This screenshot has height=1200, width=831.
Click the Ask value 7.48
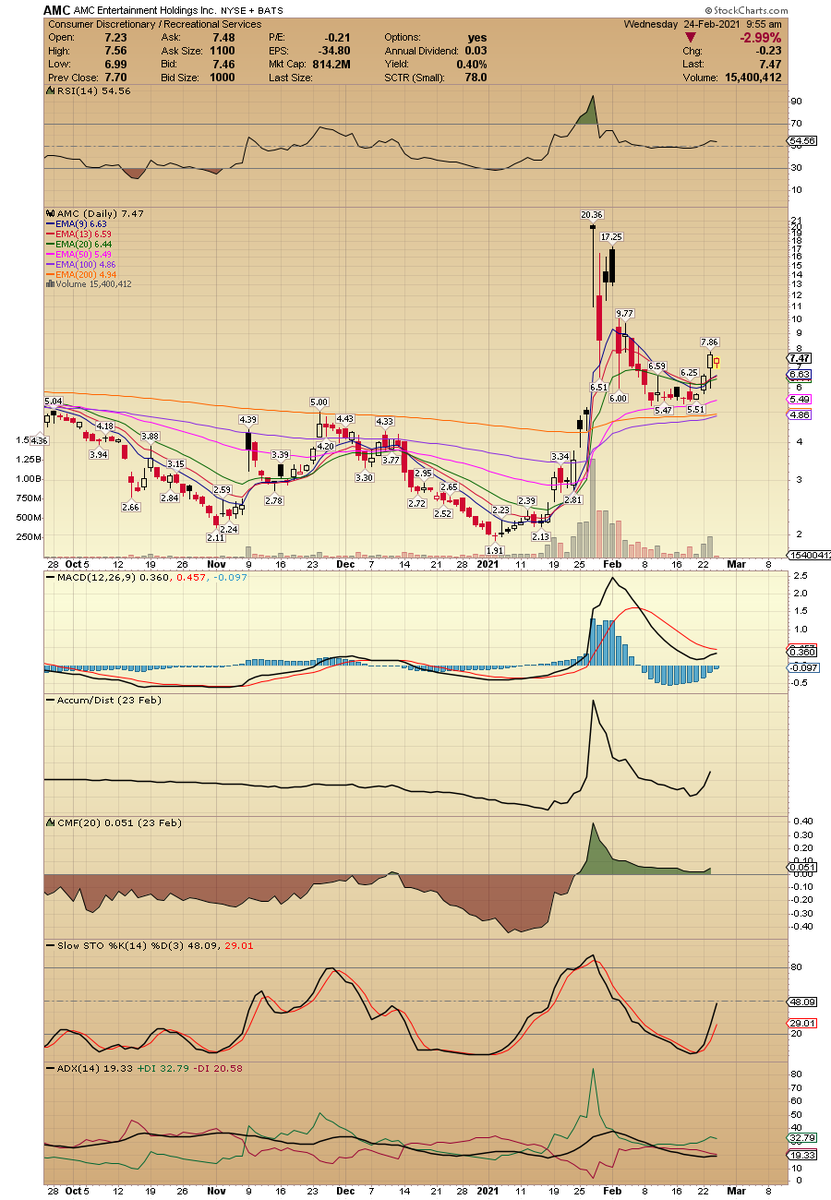(x=222, y=36)
